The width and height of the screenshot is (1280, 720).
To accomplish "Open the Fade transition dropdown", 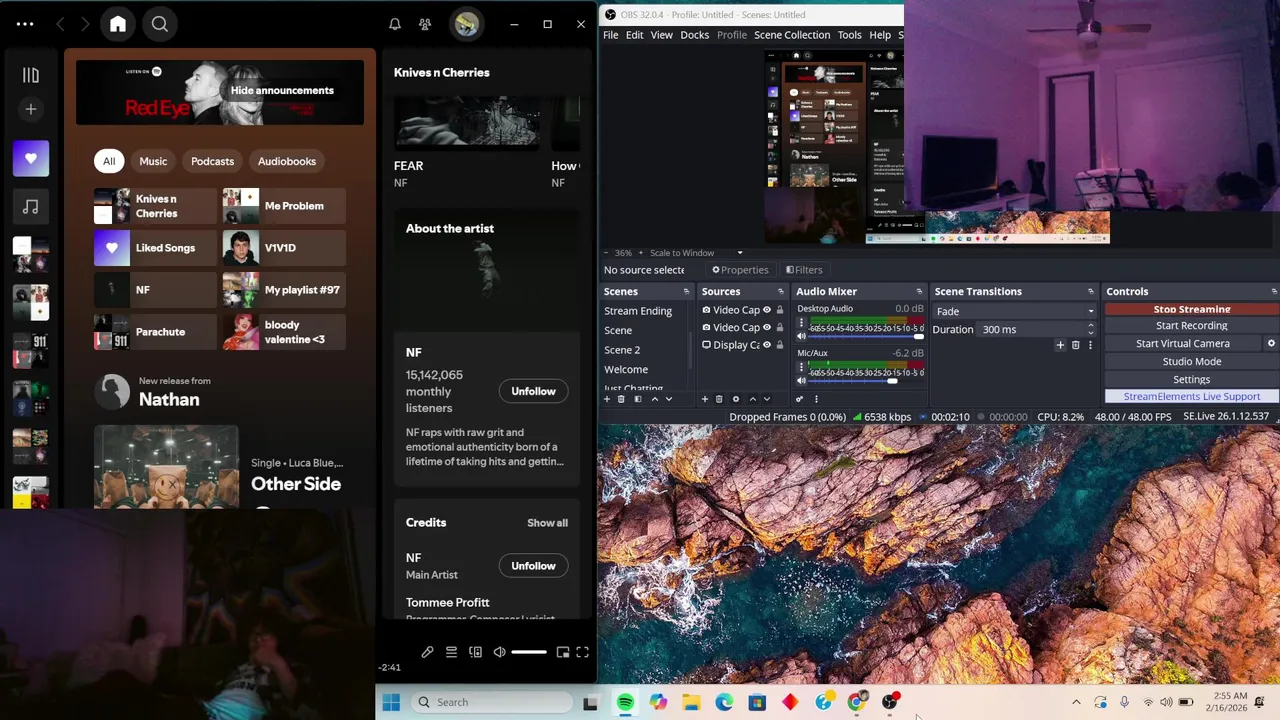I will point(1013,311).
